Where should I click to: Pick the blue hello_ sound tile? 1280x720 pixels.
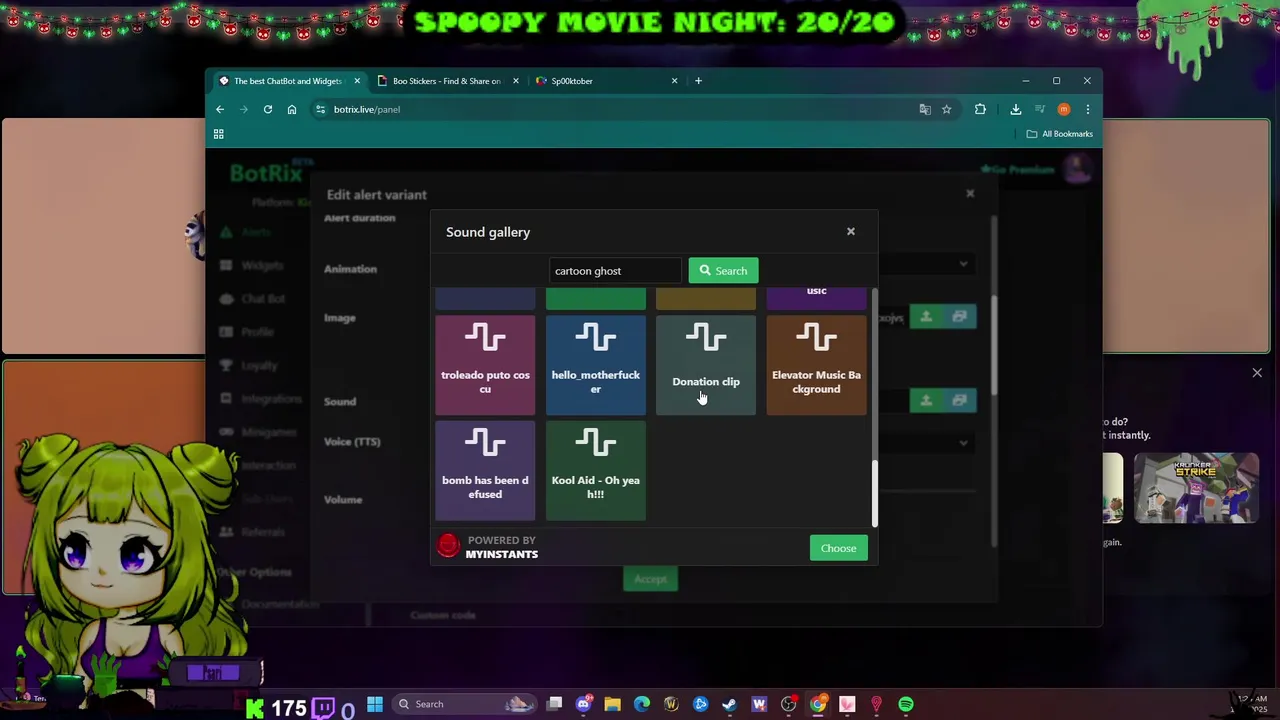(x=596, y=365)
